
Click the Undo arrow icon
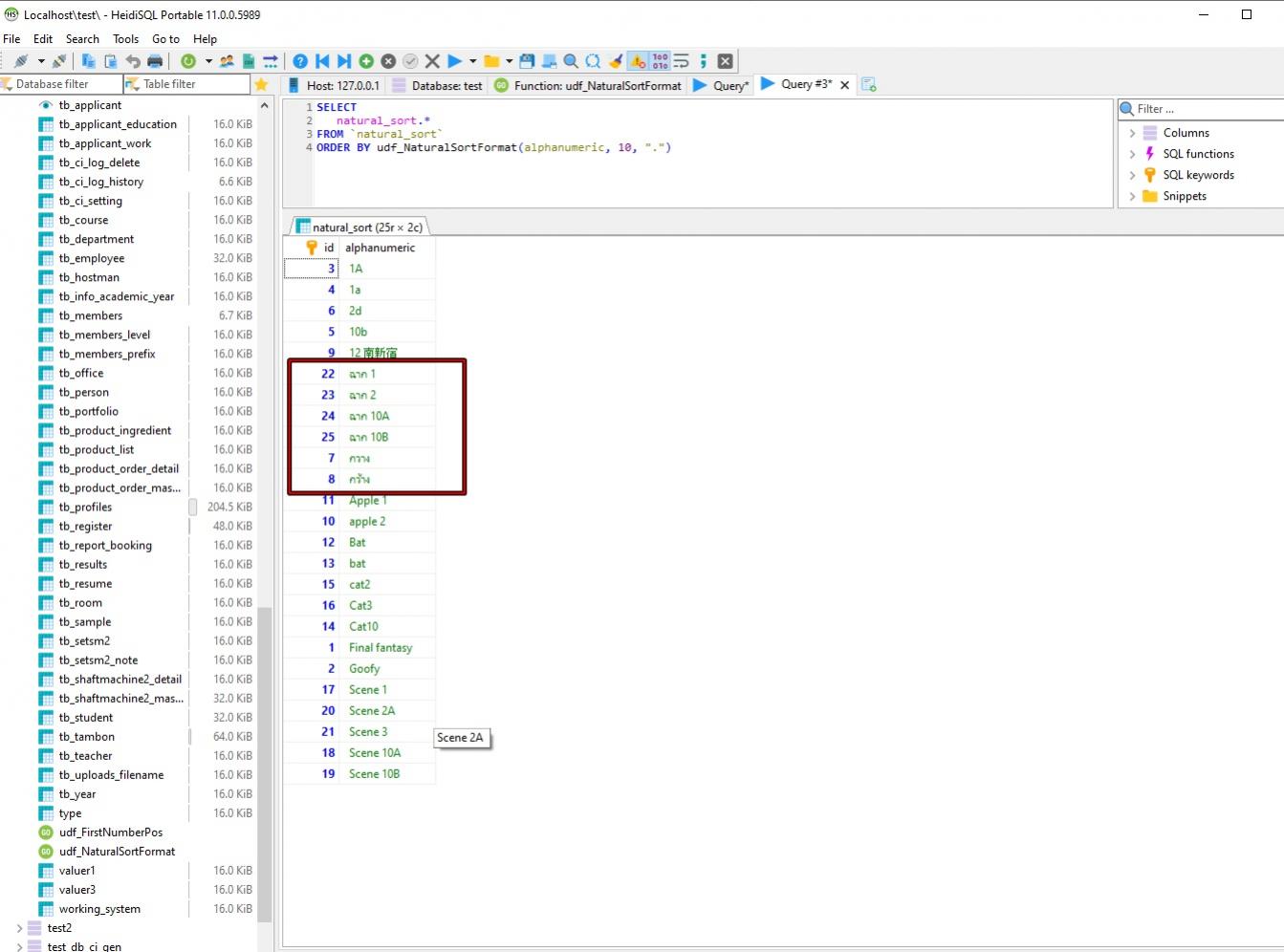(133, 61)
